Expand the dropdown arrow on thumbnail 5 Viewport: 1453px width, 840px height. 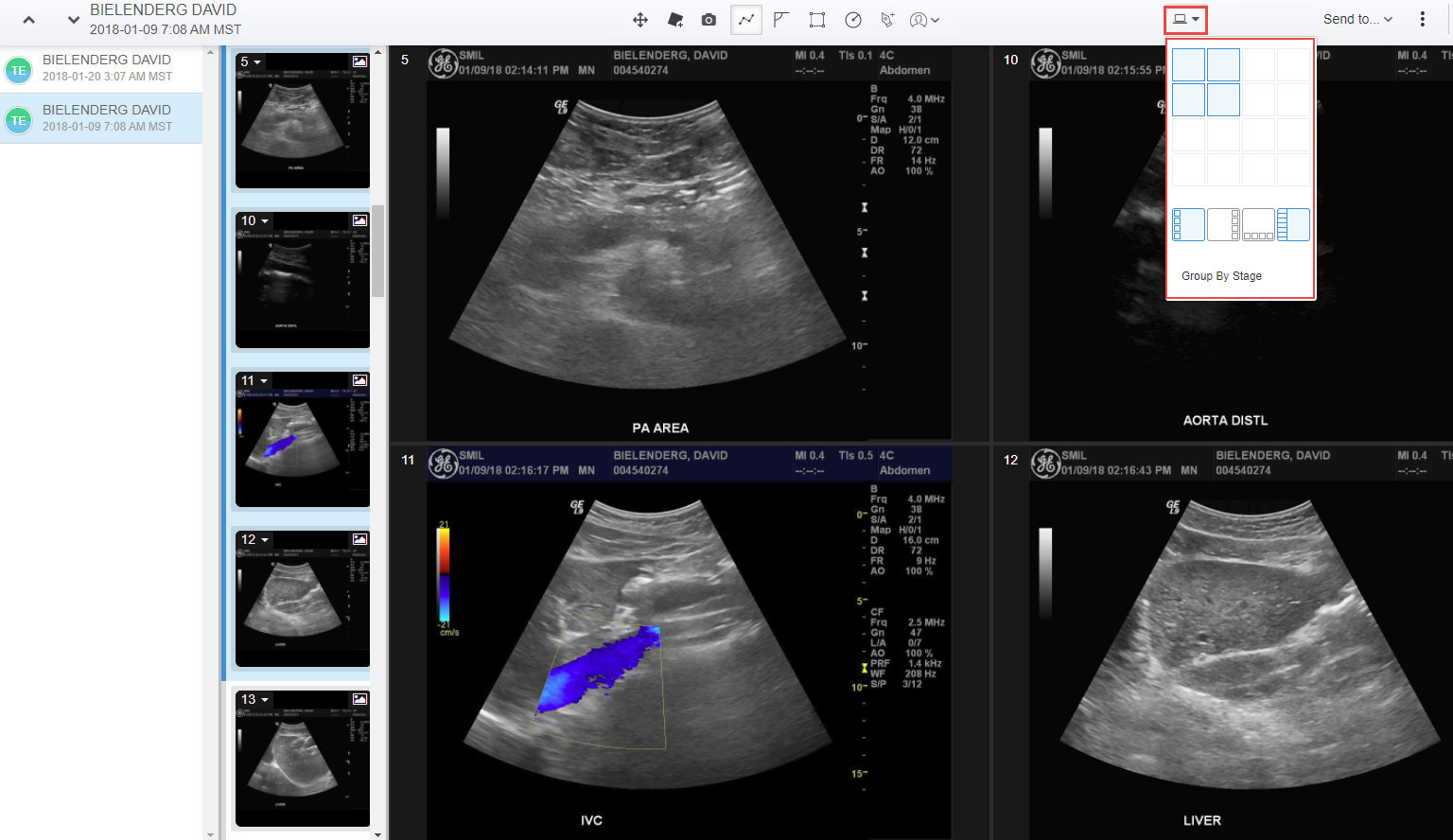[257, 62]
